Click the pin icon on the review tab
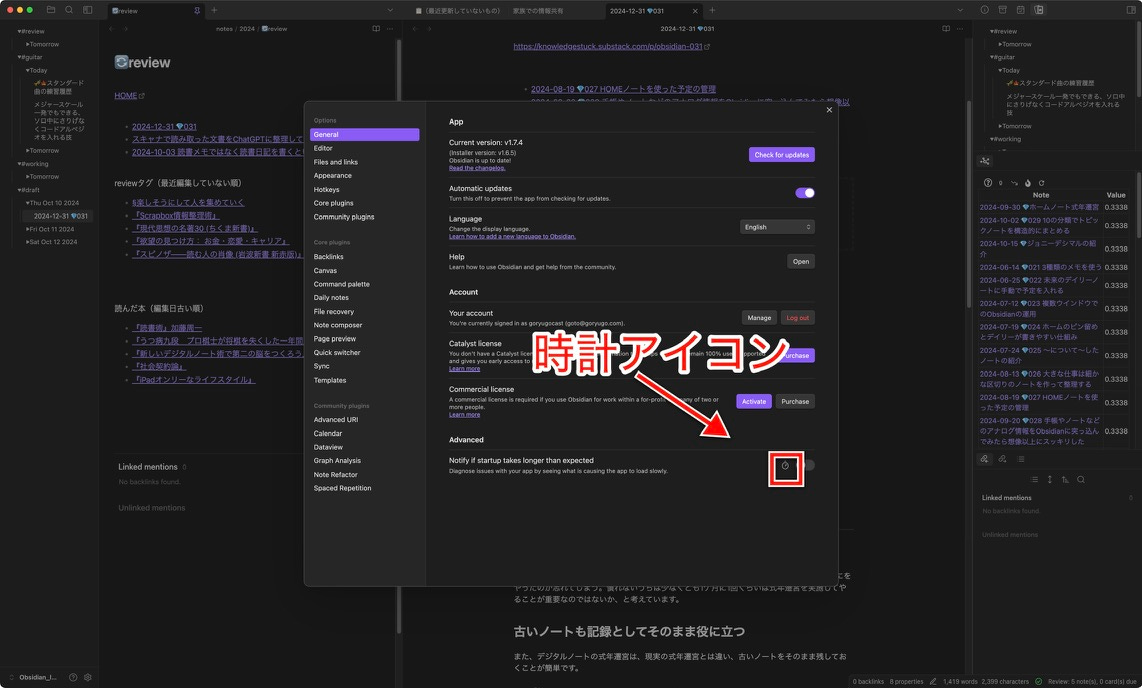The height and width of the screenshot is (688, 1142). 197,11
